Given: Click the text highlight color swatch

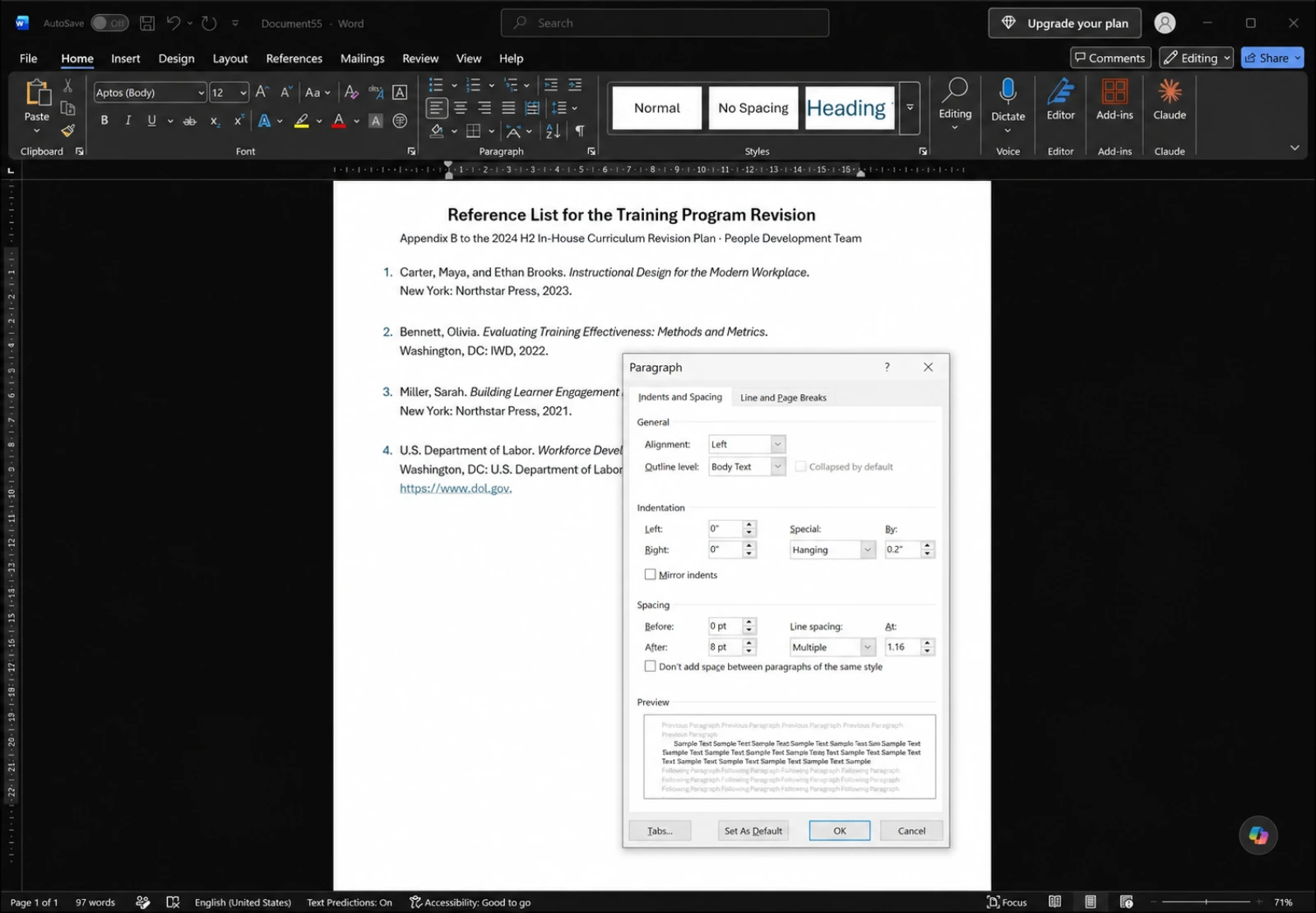Looking at the screenshot, I should click(x=301, y=120).
